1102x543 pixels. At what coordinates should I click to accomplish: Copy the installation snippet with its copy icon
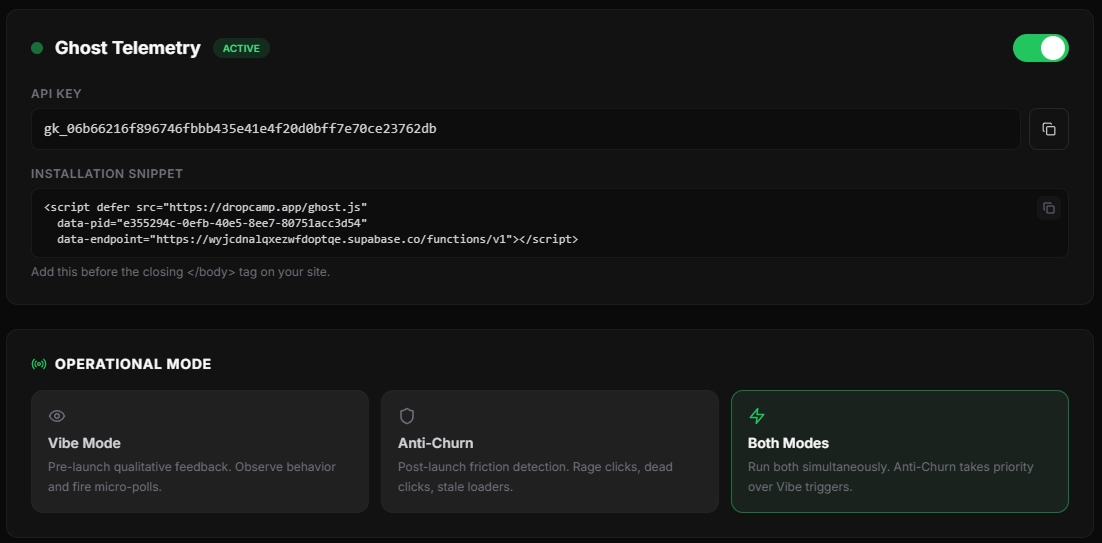1049,208
